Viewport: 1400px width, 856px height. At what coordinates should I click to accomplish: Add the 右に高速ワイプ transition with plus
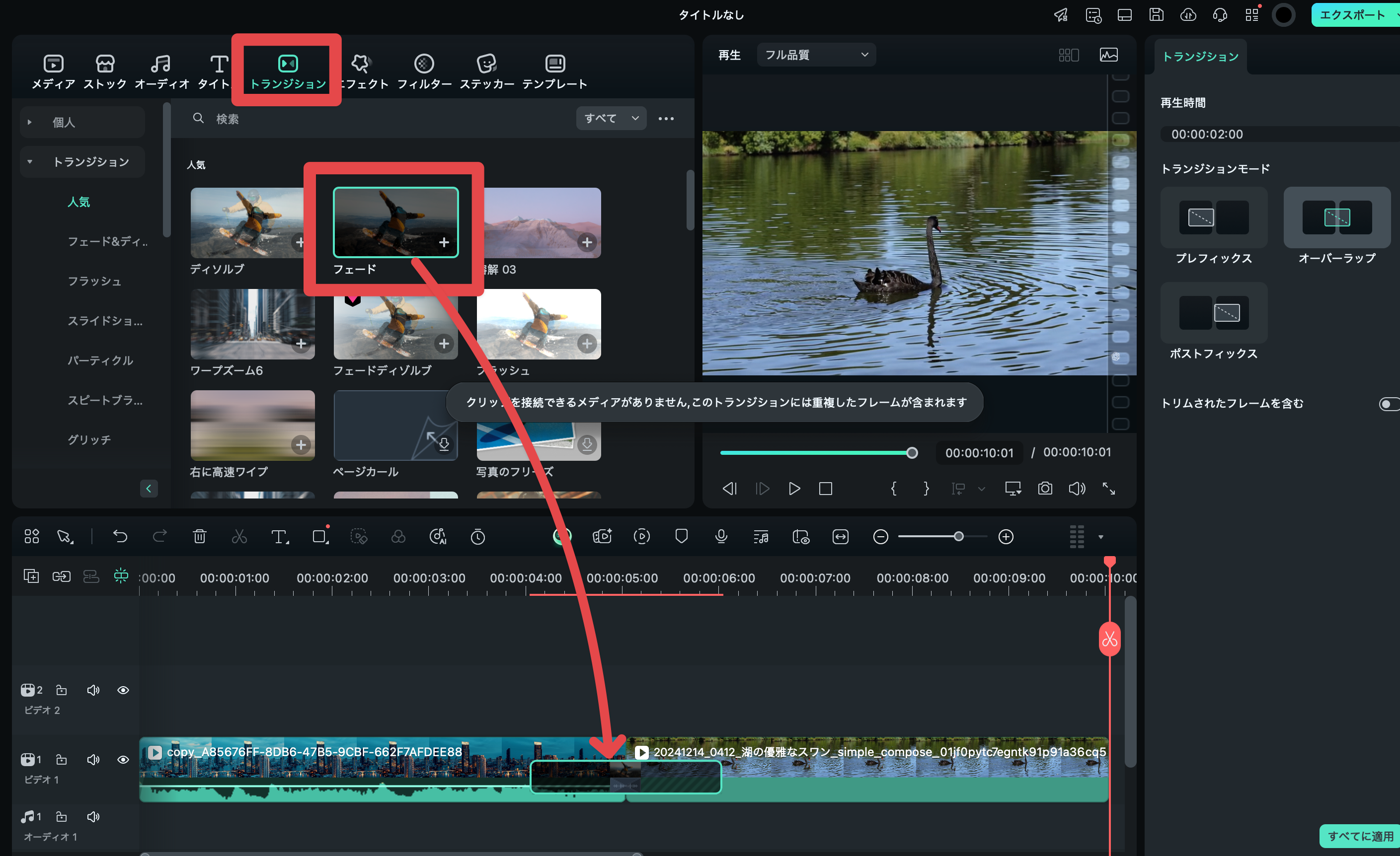coord(301,445)
